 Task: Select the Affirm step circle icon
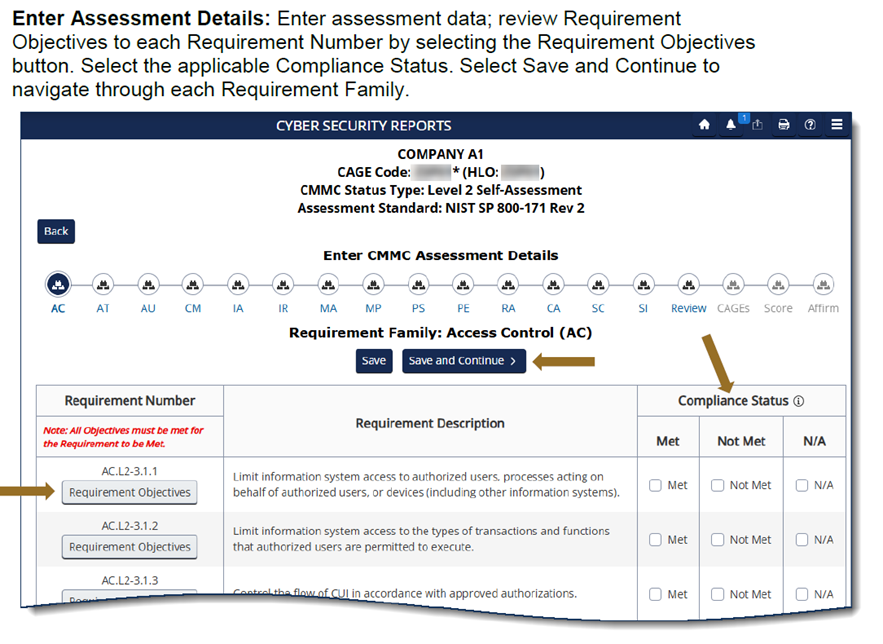[823, 285]
